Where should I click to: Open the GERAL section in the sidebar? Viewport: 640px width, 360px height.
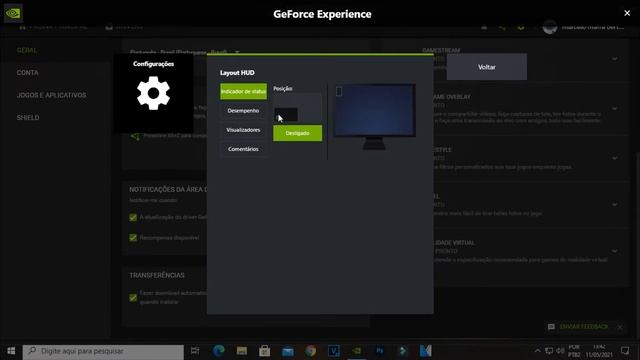click(x=27, y=50)
